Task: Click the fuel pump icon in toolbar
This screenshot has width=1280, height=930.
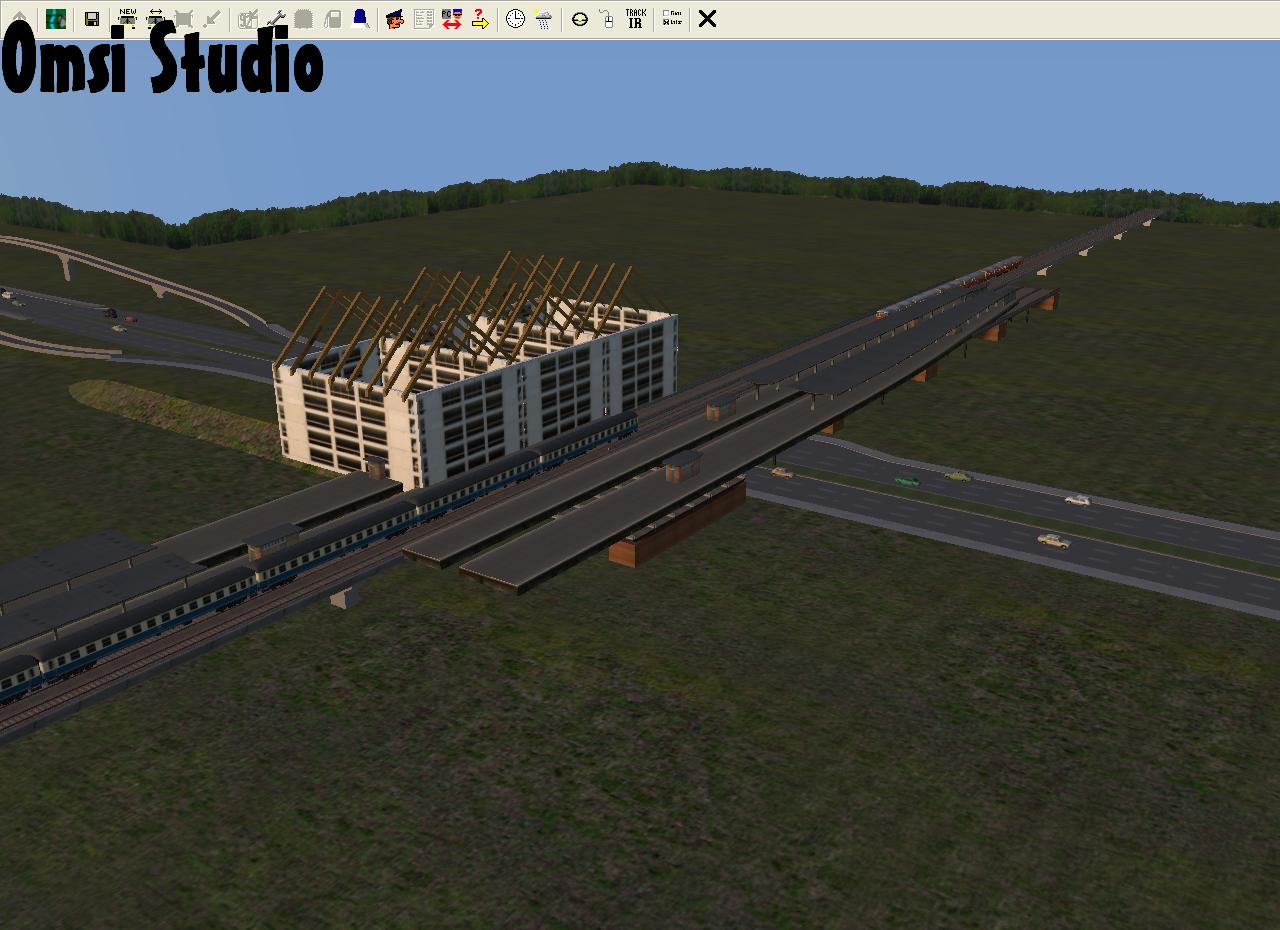Action: pos(333,19)
